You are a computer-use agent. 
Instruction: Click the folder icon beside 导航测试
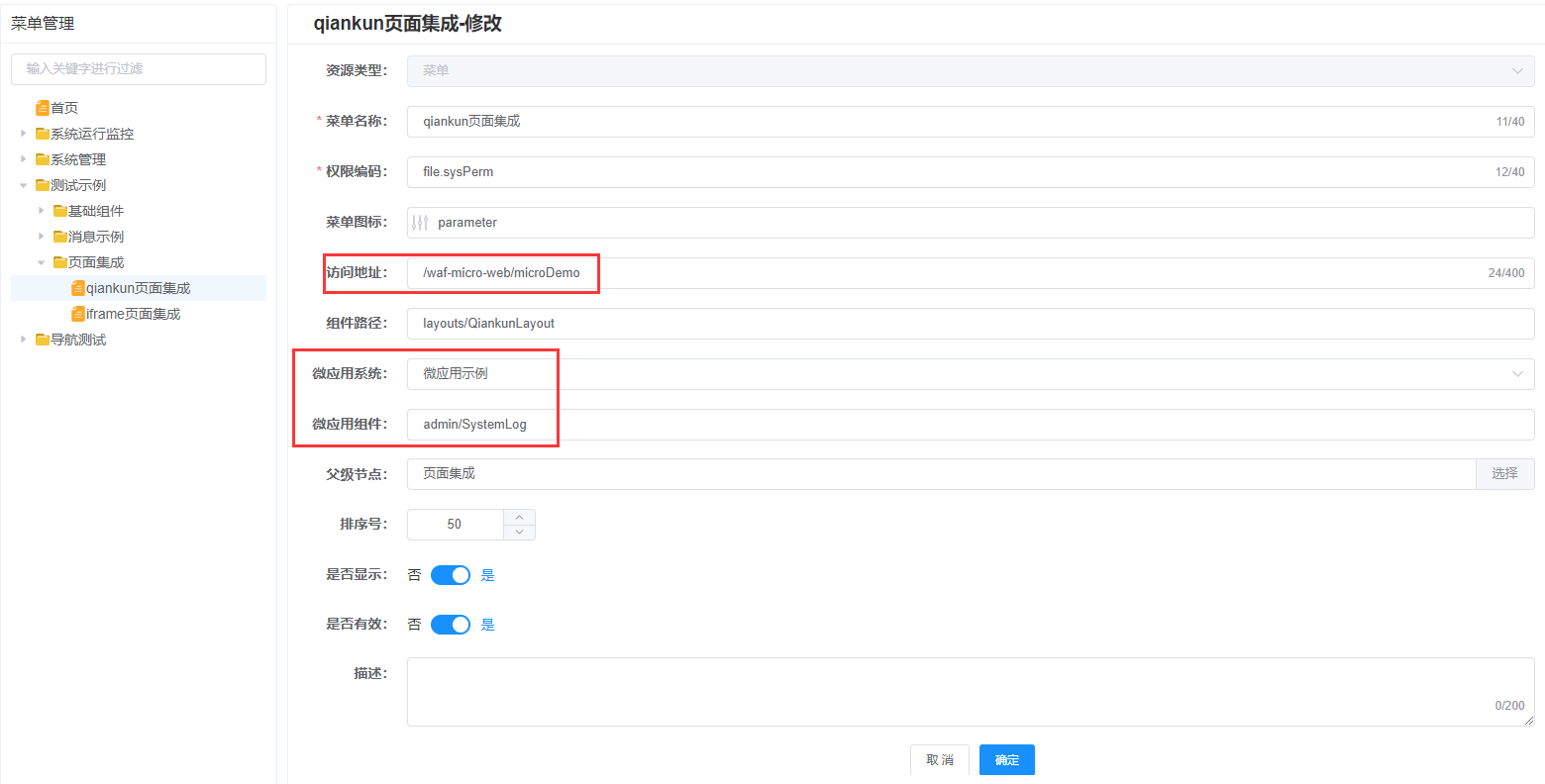pos(43,340)
